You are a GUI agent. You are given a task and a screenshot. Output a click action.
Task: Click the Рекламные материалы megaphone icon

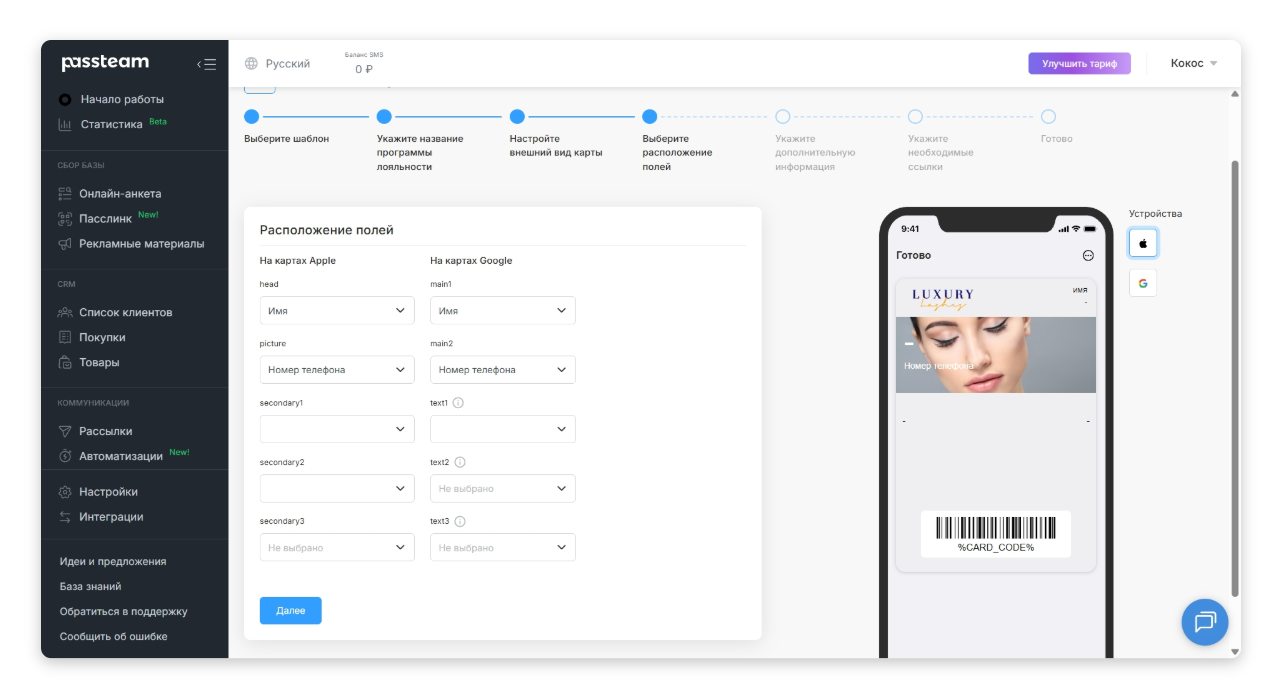[65, 244]
